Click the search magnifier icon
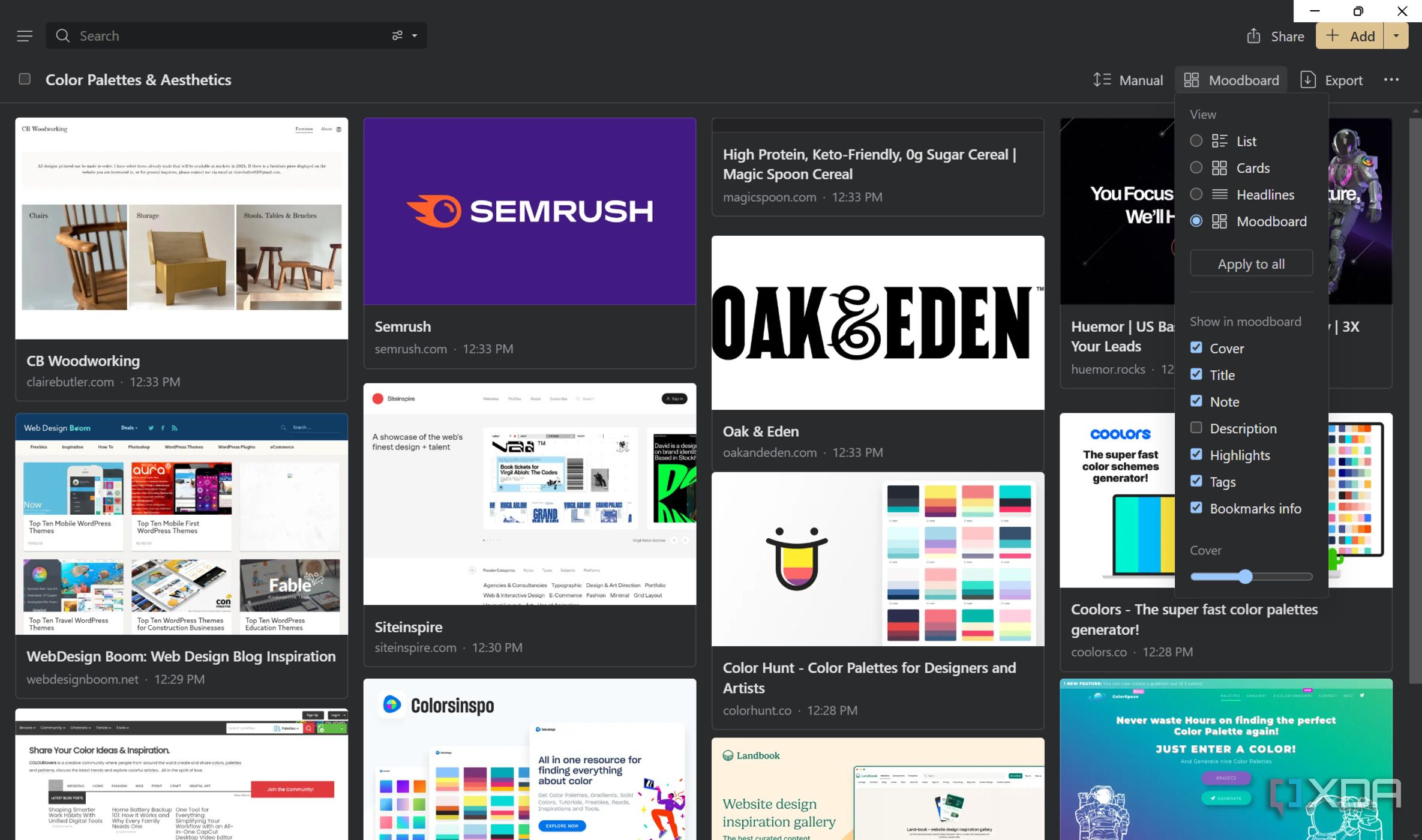 (63, 36)
